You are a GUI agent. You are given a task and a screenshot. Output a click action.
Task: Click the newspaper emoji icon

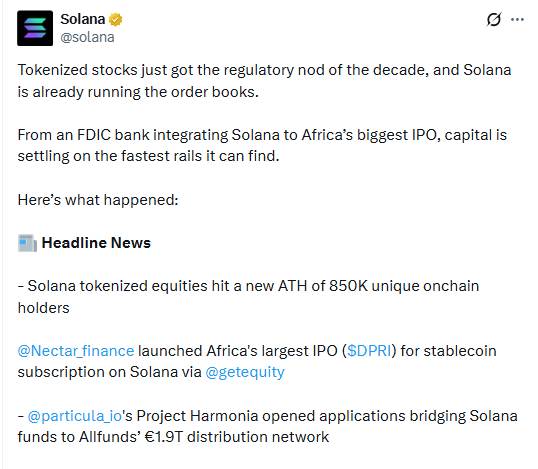(x=27, y=243)
